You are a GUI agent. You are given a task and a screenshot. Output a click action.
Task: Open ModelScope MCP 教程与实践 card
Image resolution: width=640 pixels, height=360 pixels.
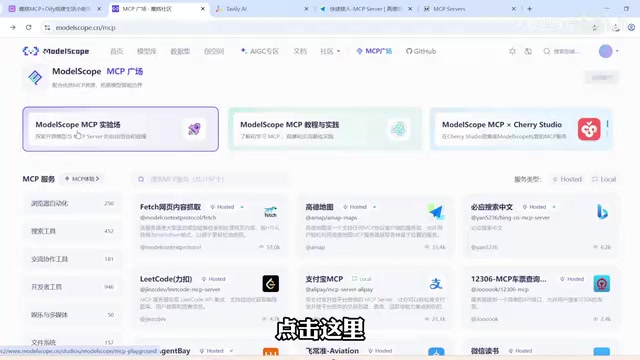325,129
